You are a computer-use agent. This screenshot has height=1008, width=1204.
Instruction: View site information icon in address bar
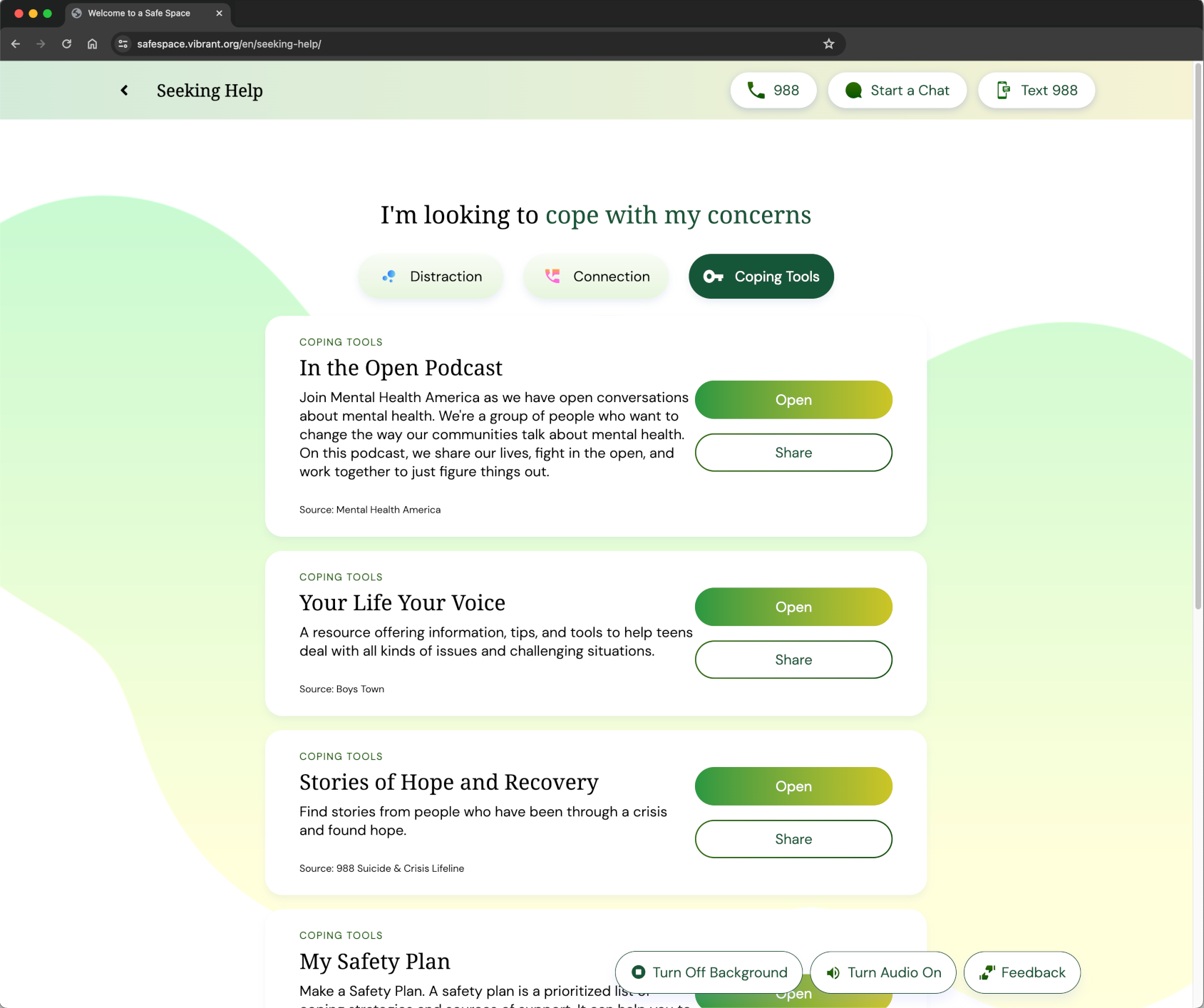point(123,44)
